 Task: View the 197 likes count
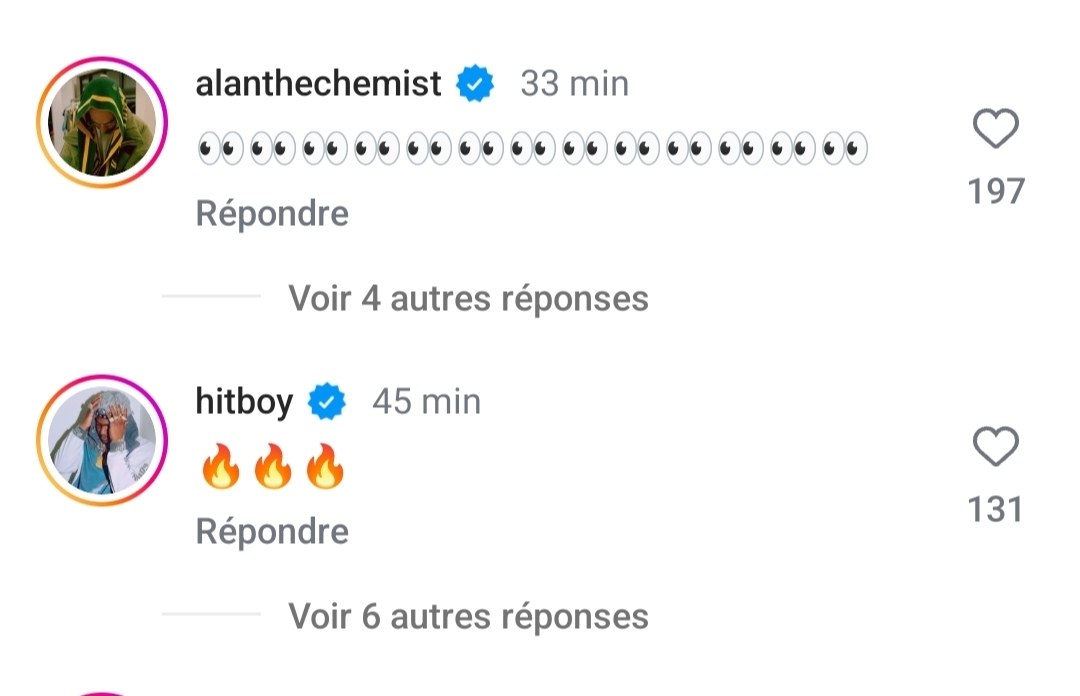point(996,191)
